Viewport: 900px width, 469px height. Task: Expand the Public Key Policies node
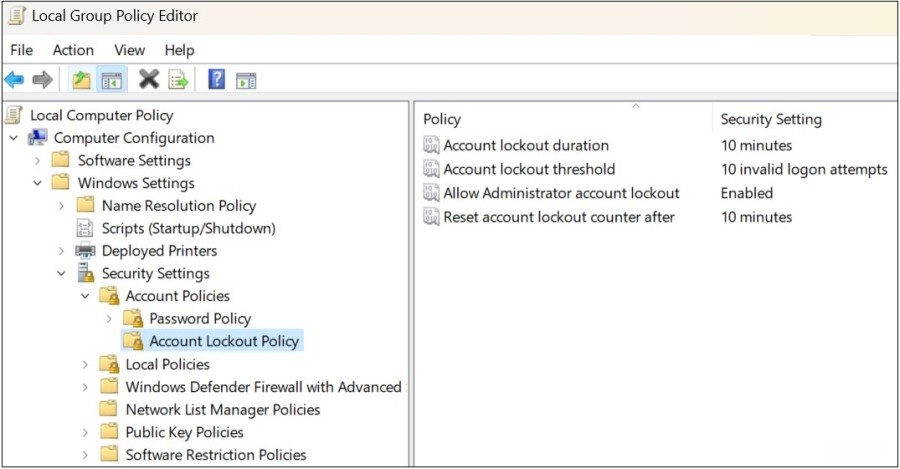point(85,432)
